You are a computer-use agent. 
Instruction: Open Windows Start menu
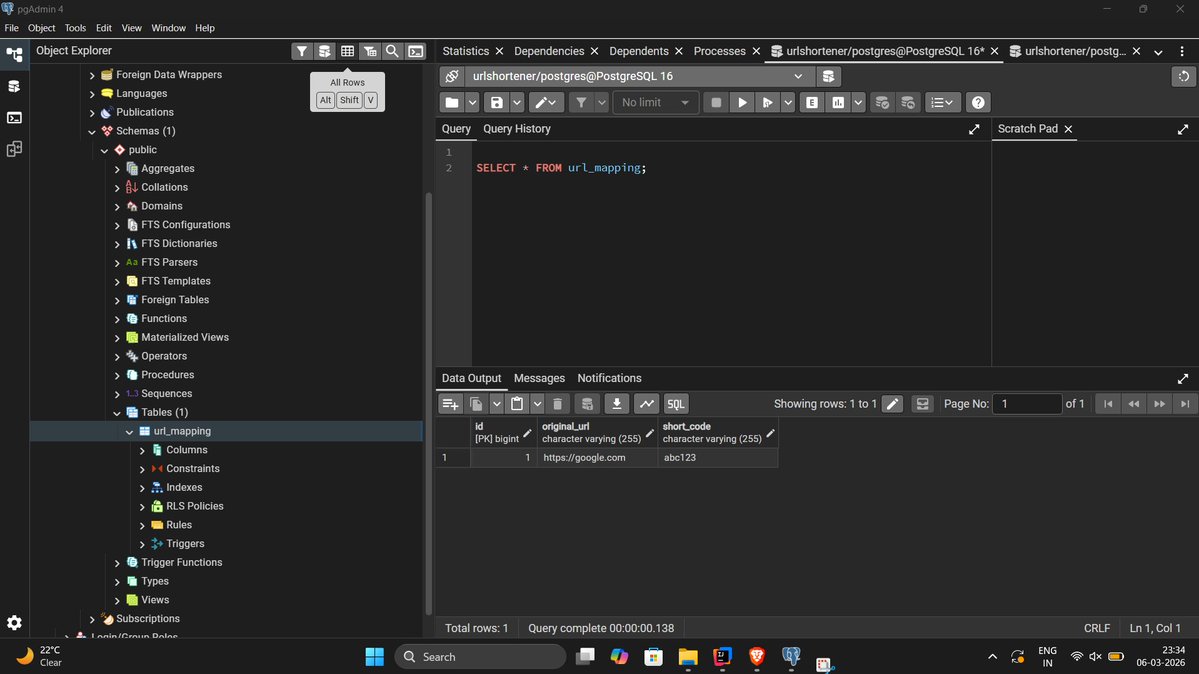[x=375, y=656]
